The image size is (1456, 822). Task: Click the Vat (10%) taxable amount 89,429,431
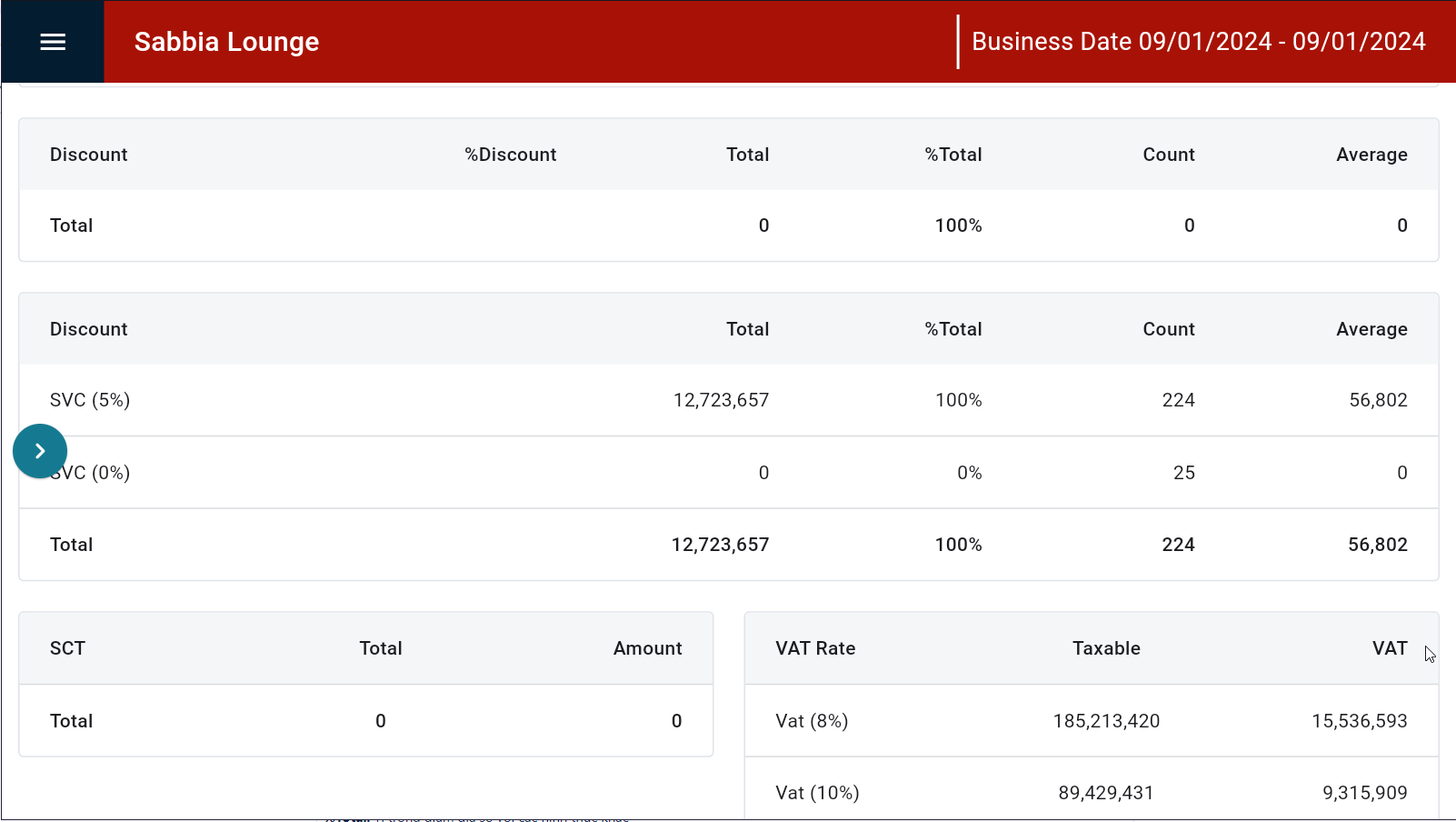tap(1105, 793)
